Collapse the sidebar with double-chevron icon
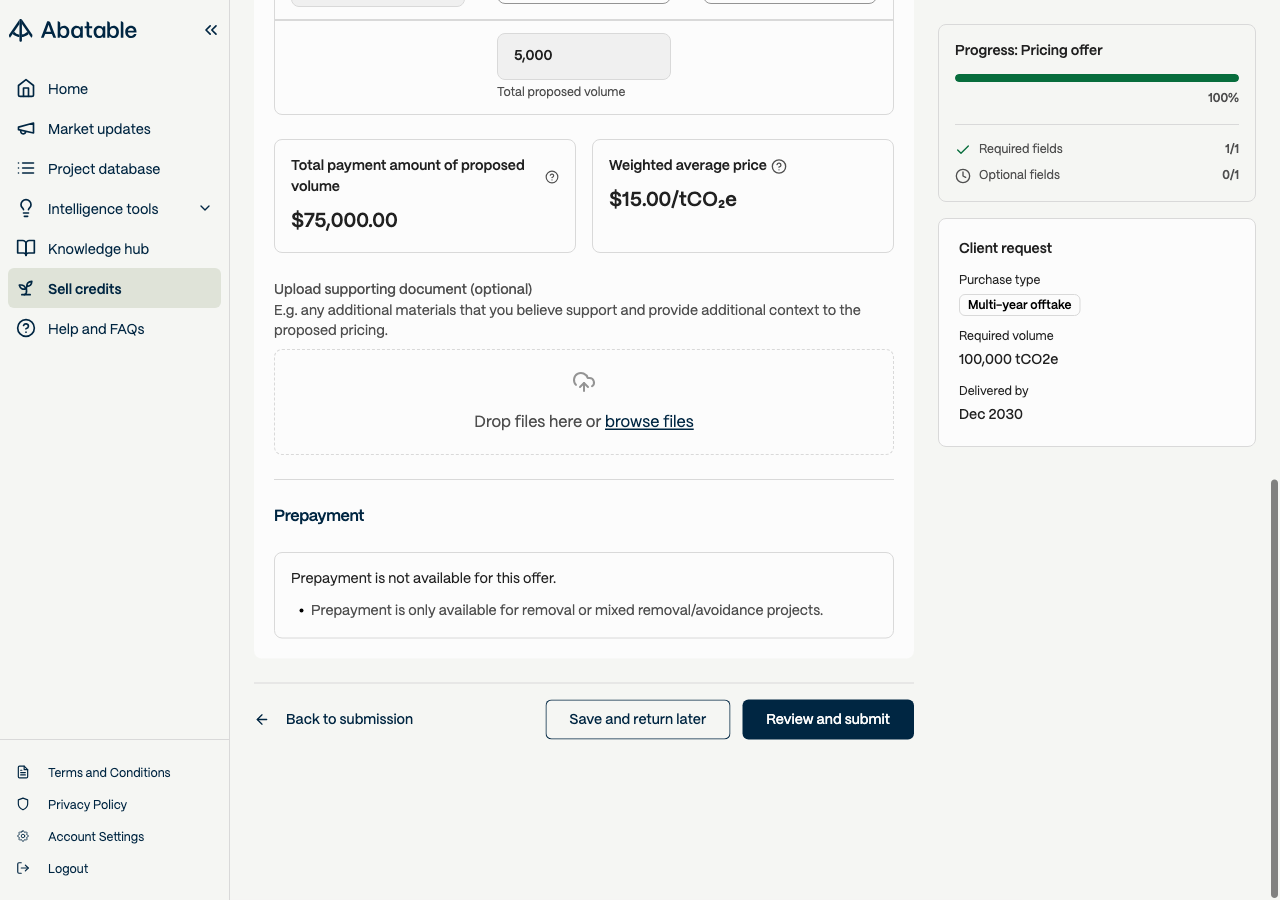1280x900 pixels. pos(211,30)
